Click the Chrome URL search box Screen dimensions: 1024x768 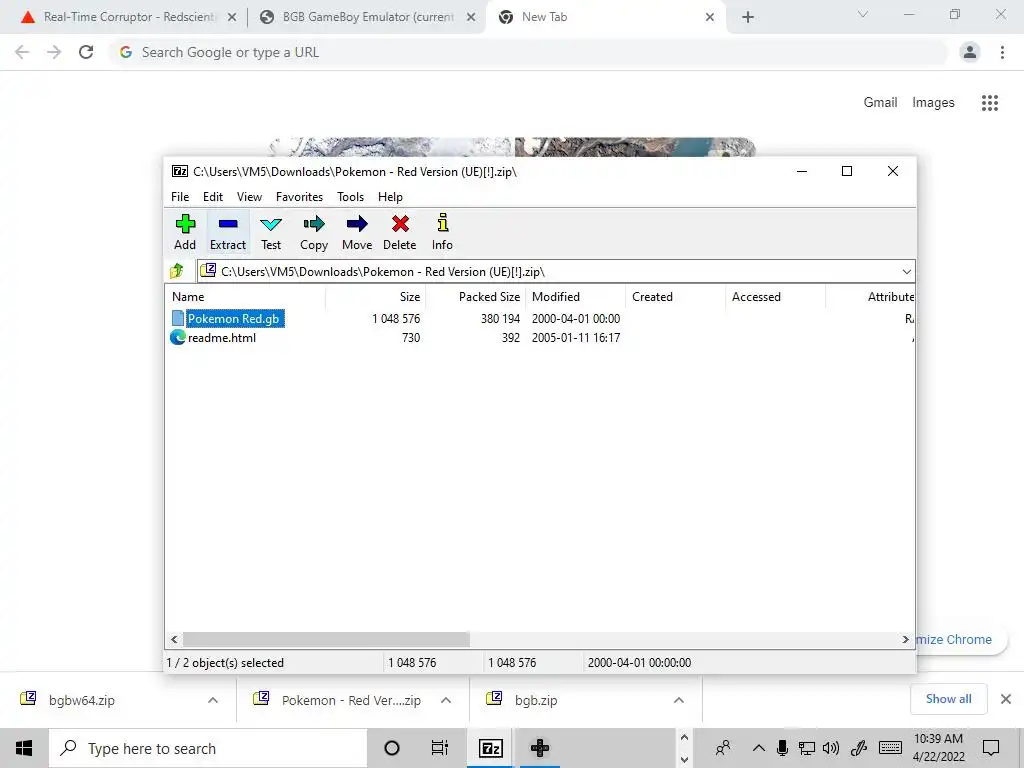click(x=528, y=52)
